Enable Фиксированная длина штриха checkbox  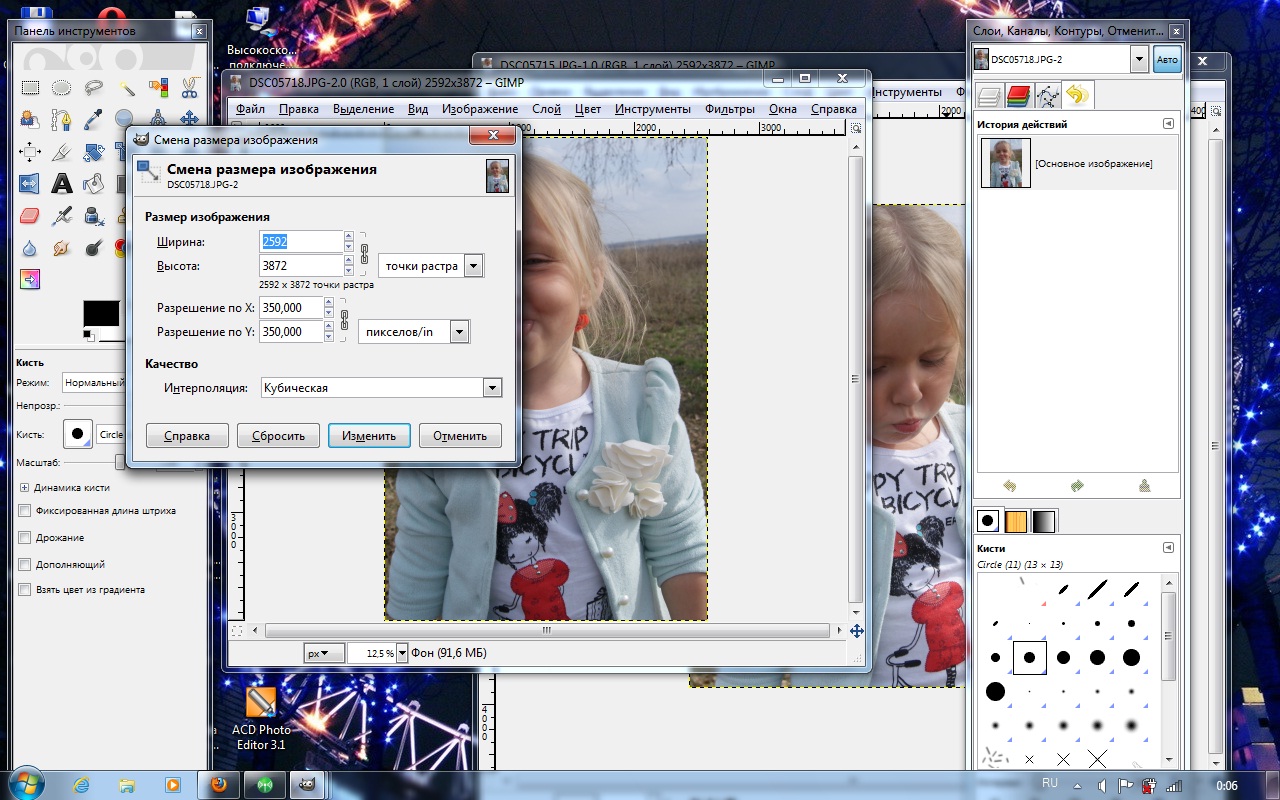pyautogui.click(x=25, y=511)
